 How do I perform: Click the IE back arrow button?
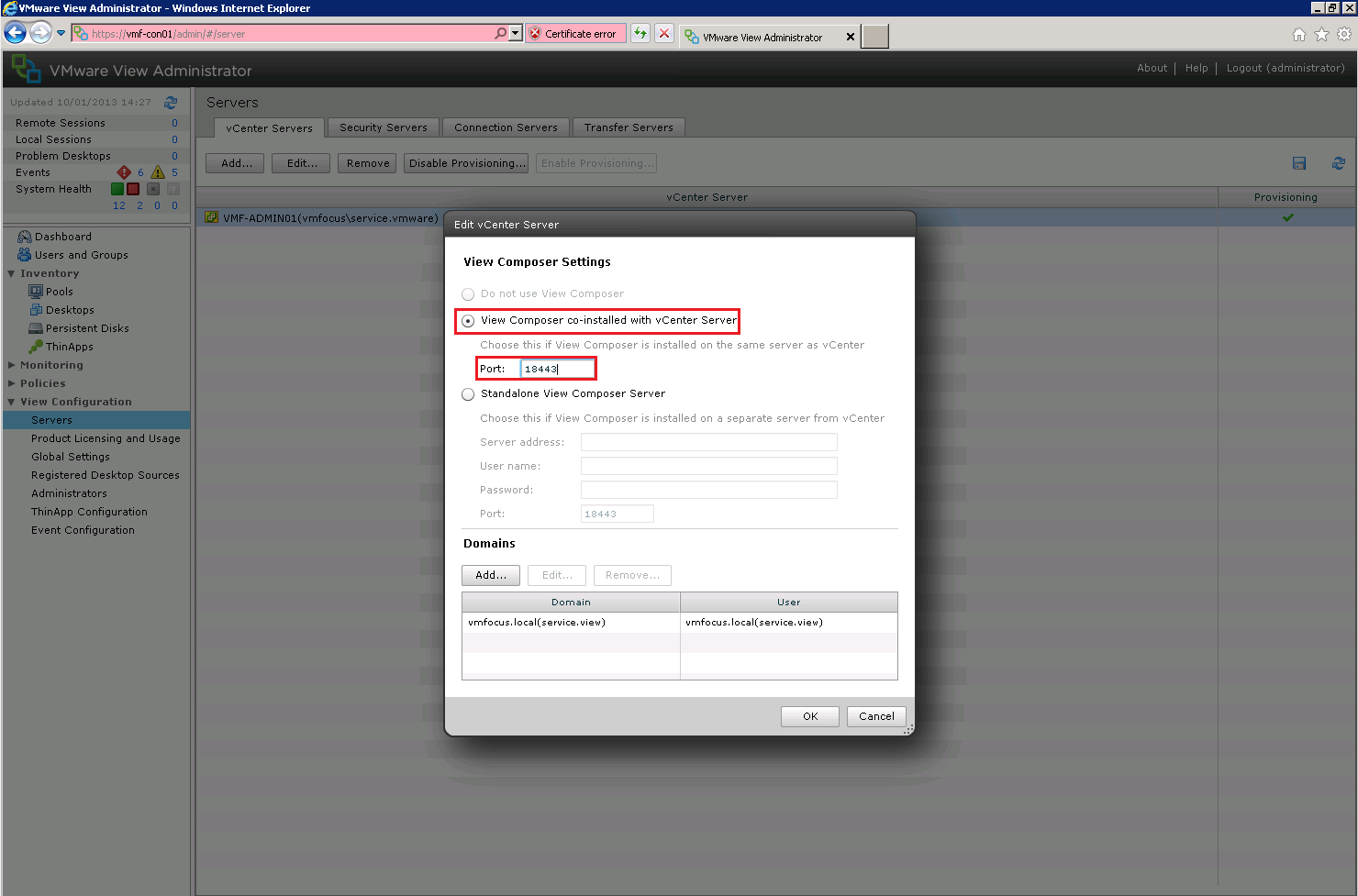[16, 34]
